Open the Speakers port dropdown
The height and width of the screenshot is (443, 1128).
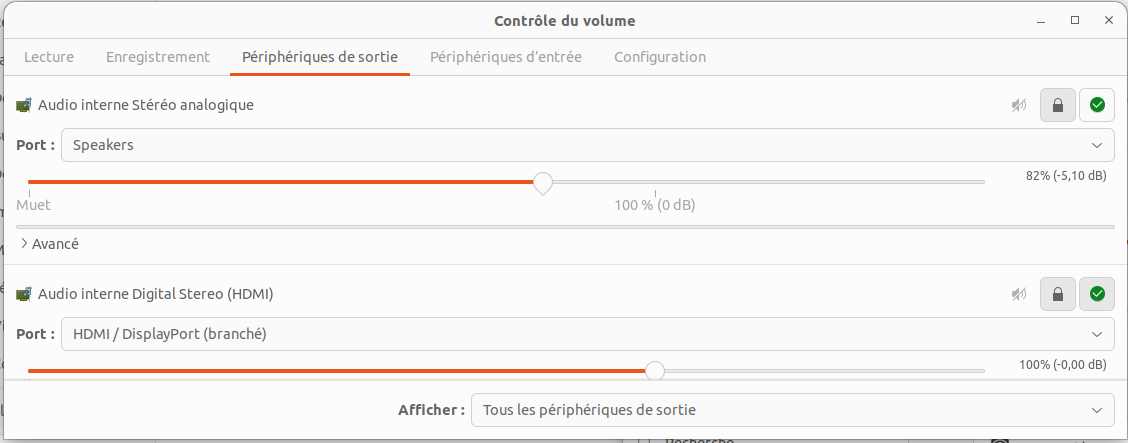pos(588,145)
